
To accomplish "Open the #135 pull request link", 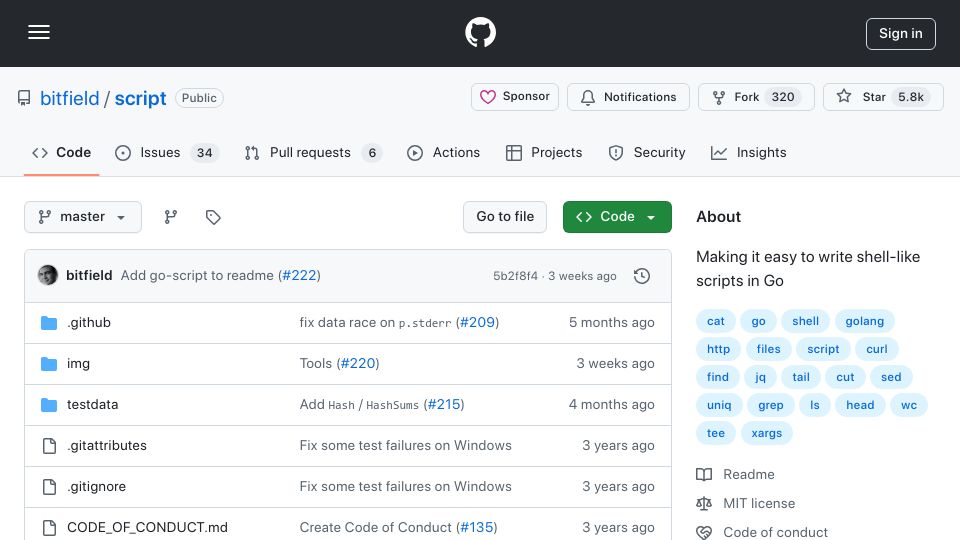I will 476,528.
